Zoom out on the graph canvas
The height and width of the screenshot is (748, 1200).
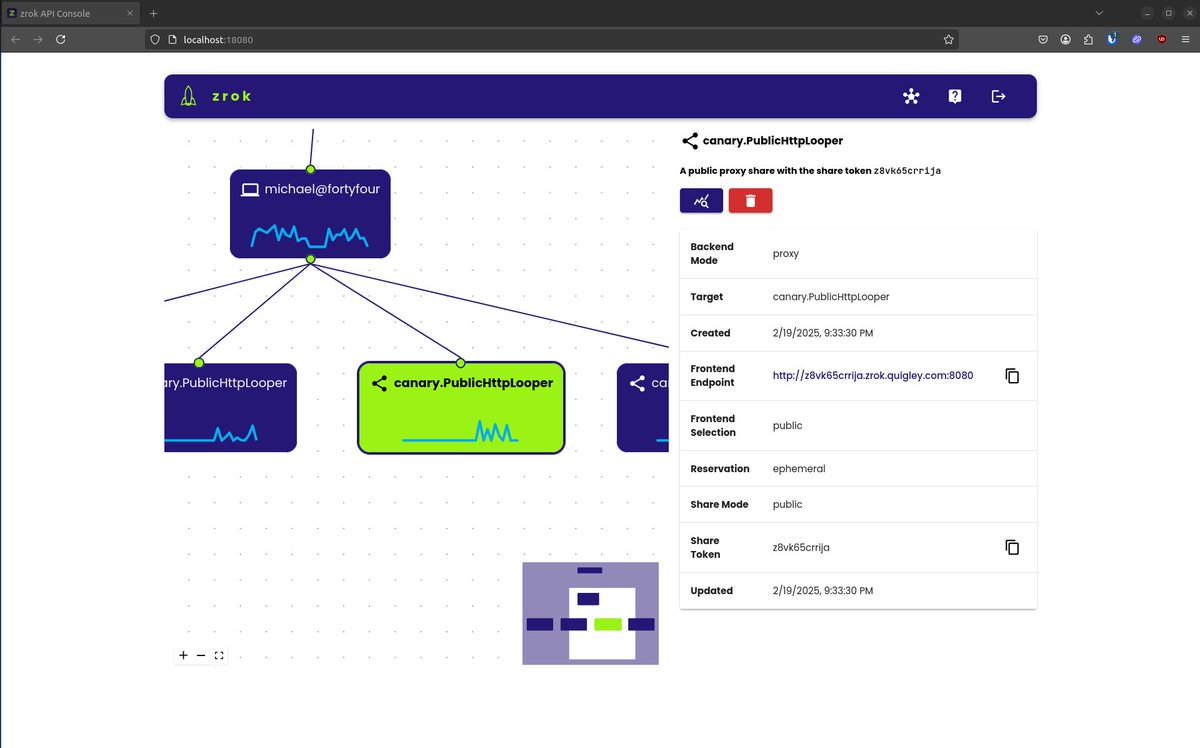pyautogui.click(x=201, y=656)
